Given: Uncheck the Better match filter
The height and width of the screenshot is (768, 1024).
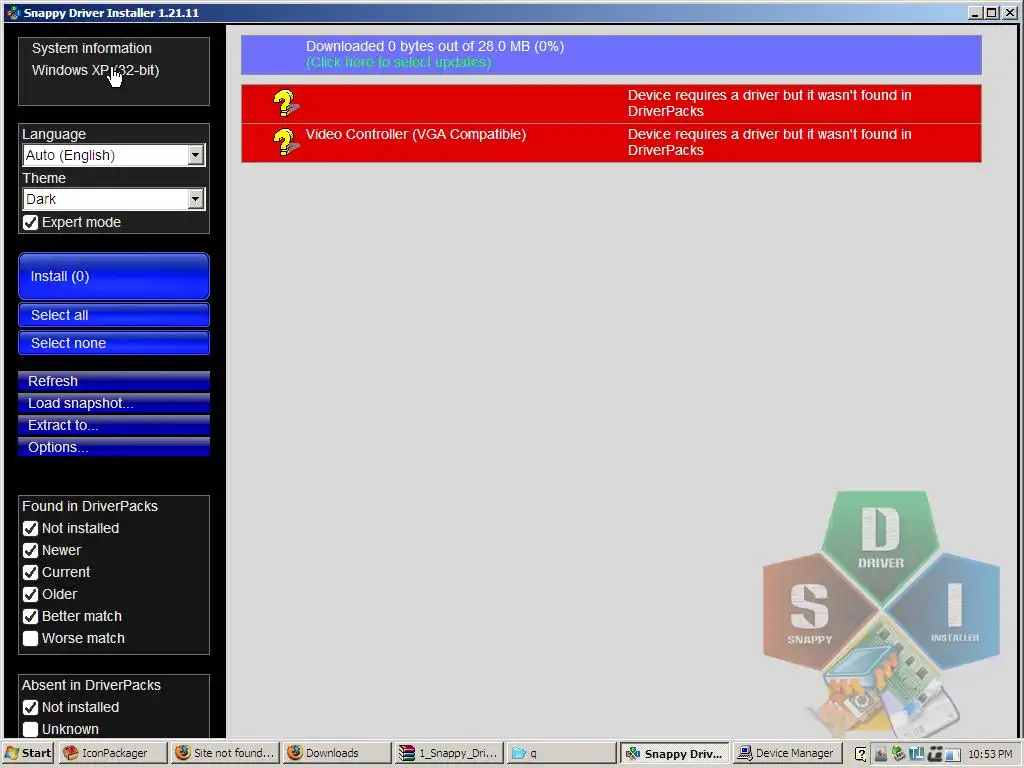Looking at the screenshot, I should (x=30, y=616).
